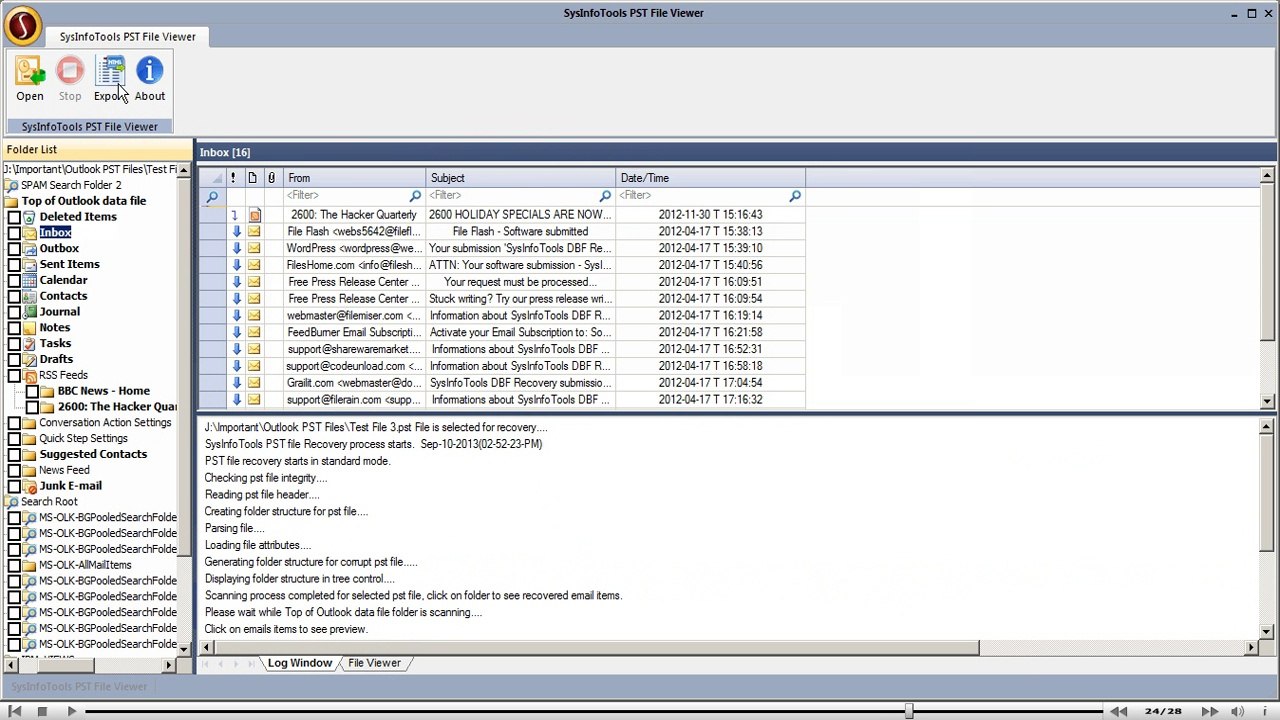The image size is (1280, 720).
Task: Click the search icon in Subject filter
Action: tap(605, 196)
